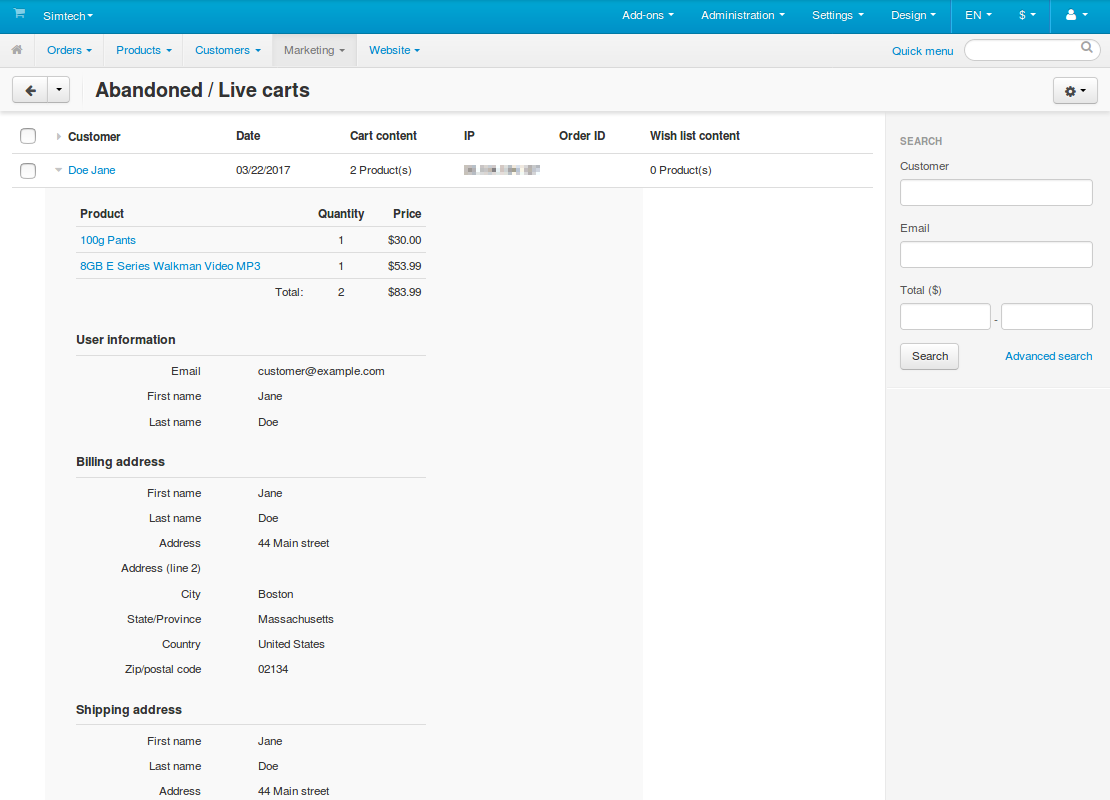
Task: Open the Settings menu
Action: [837, 15]
